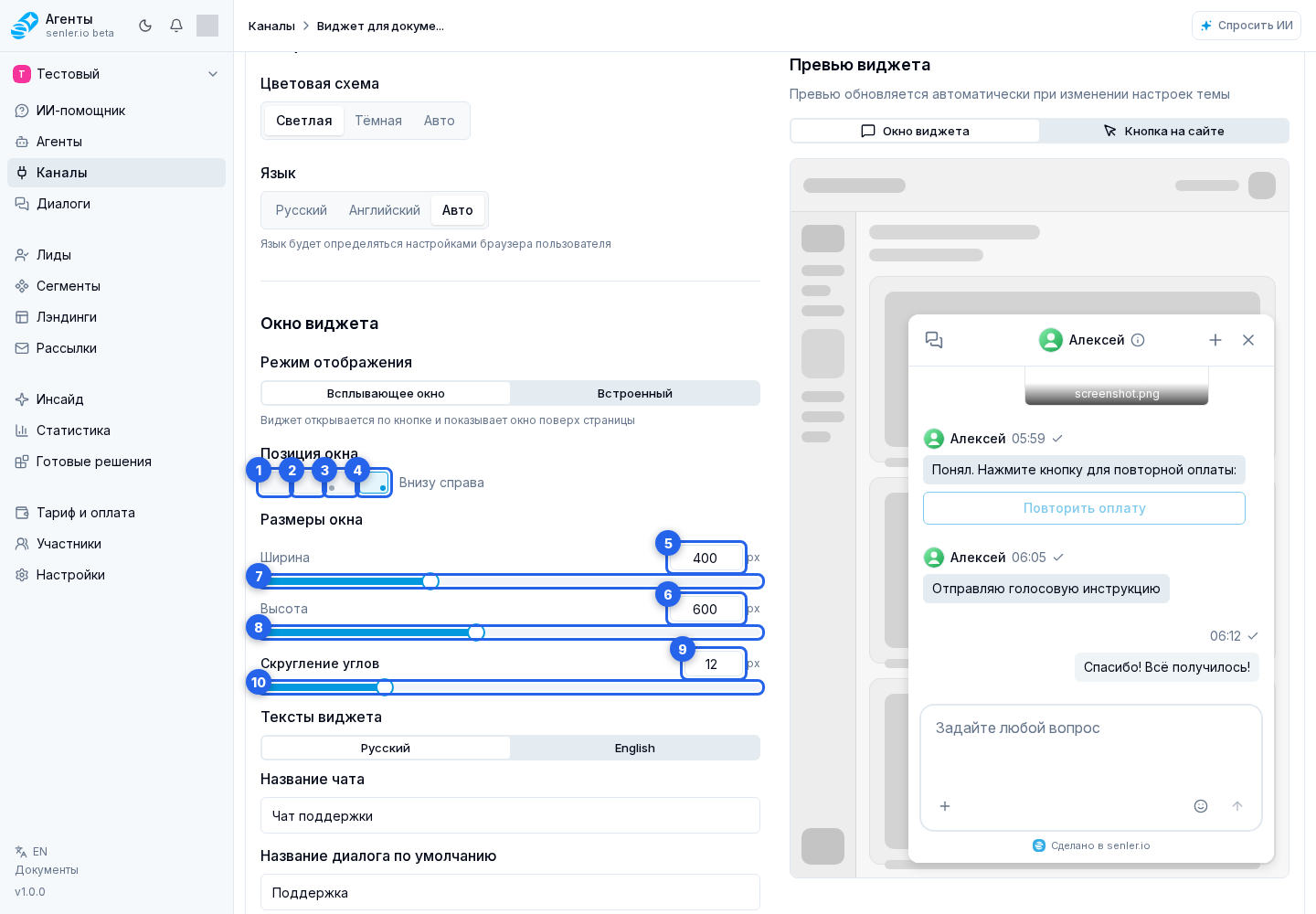Screen dimensions: 1316x914
Task: Click info icon next to Алексей name
Action: (x=1138, y=340)
